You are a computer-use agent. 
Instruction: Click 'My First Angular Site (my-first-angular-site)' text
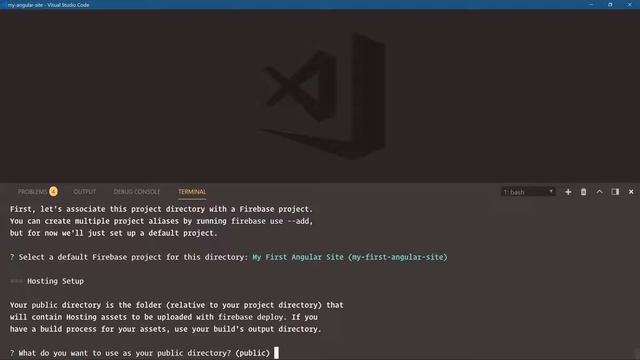(x=350, y=257)
